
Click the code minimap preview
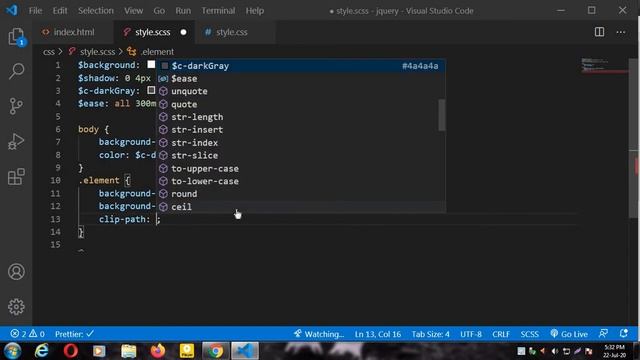[x=603, y=65]
